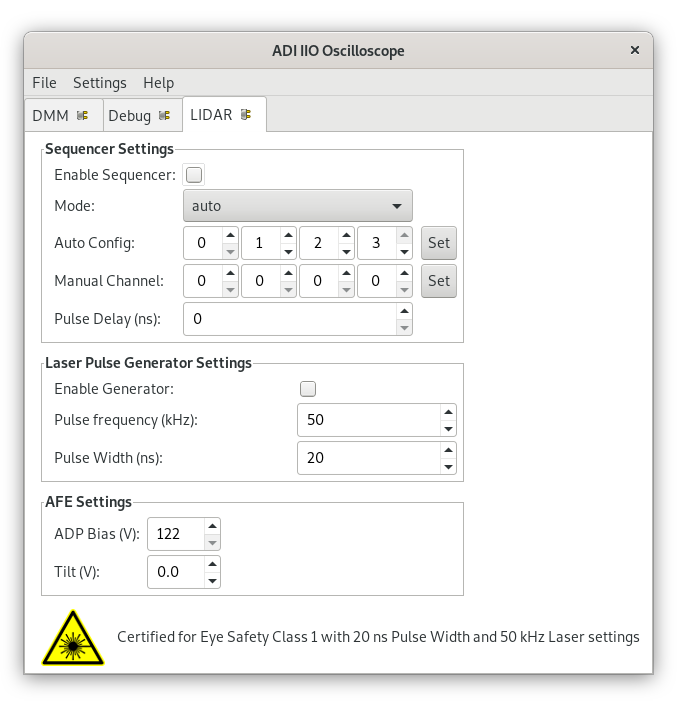Click the detach icon on Debug tab
The height and width of the screenshot is (712, 686).
[164, 116]
